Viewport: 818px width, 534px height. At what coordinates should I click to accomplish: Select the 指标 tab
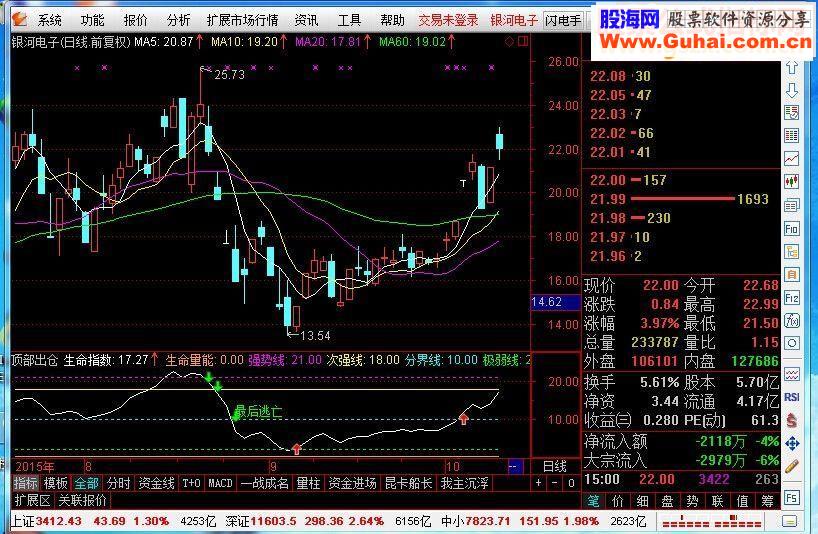tap(26, 483)
